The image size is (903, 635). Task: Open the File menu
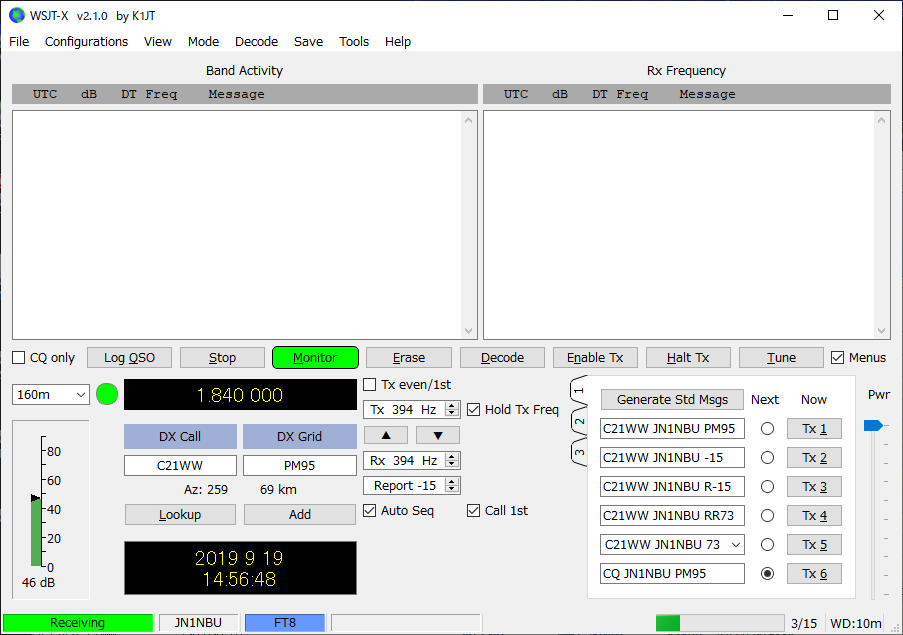[x=19, y=41]
